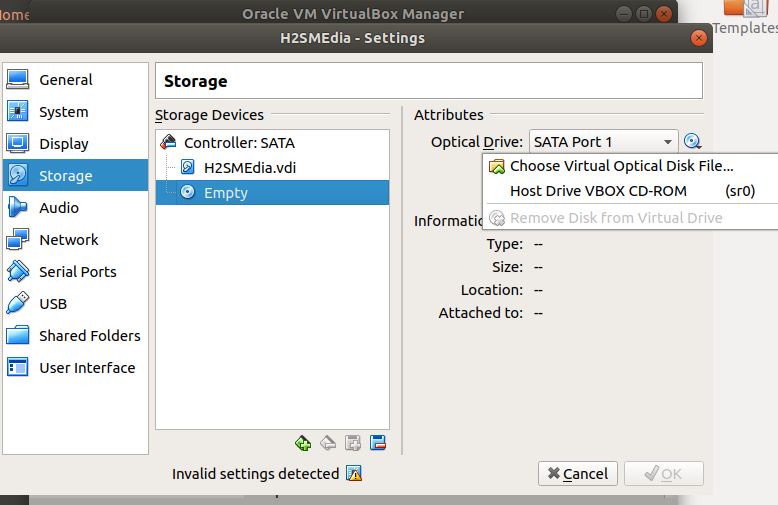
Task: Click the Location label
Action: pos(492,290)
